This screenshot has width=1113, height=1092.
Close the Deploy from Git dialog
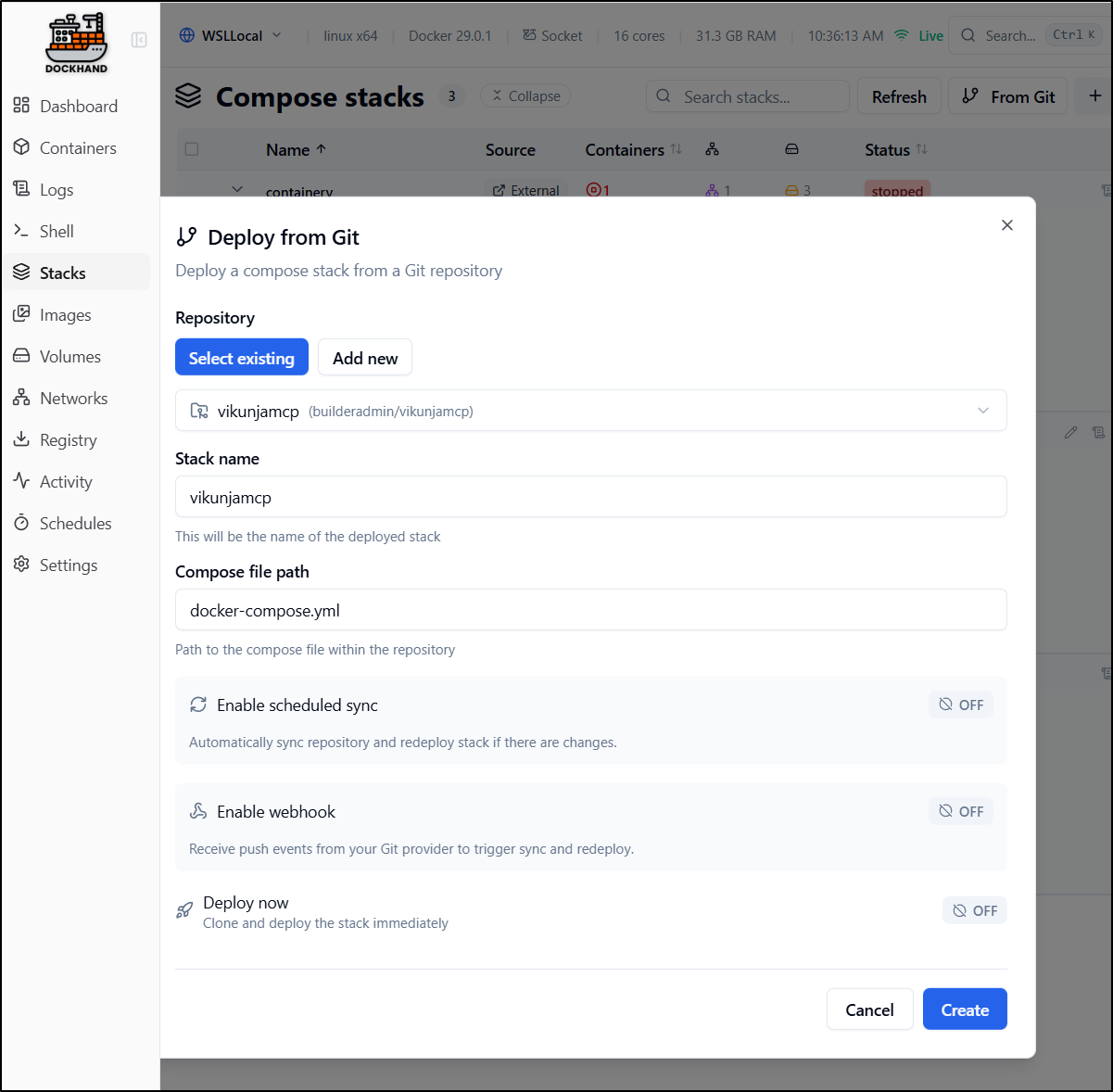coord(1007,225)
